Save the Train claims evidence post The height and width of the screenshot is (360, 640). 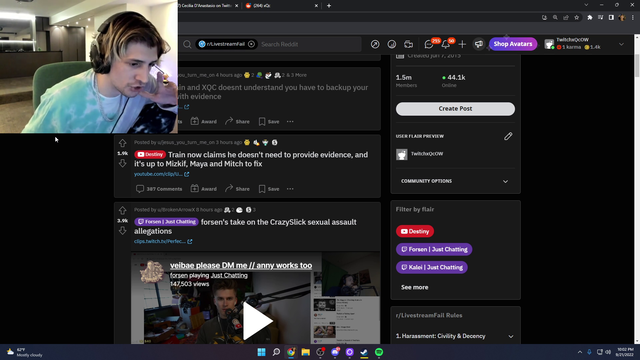point(269,189)
